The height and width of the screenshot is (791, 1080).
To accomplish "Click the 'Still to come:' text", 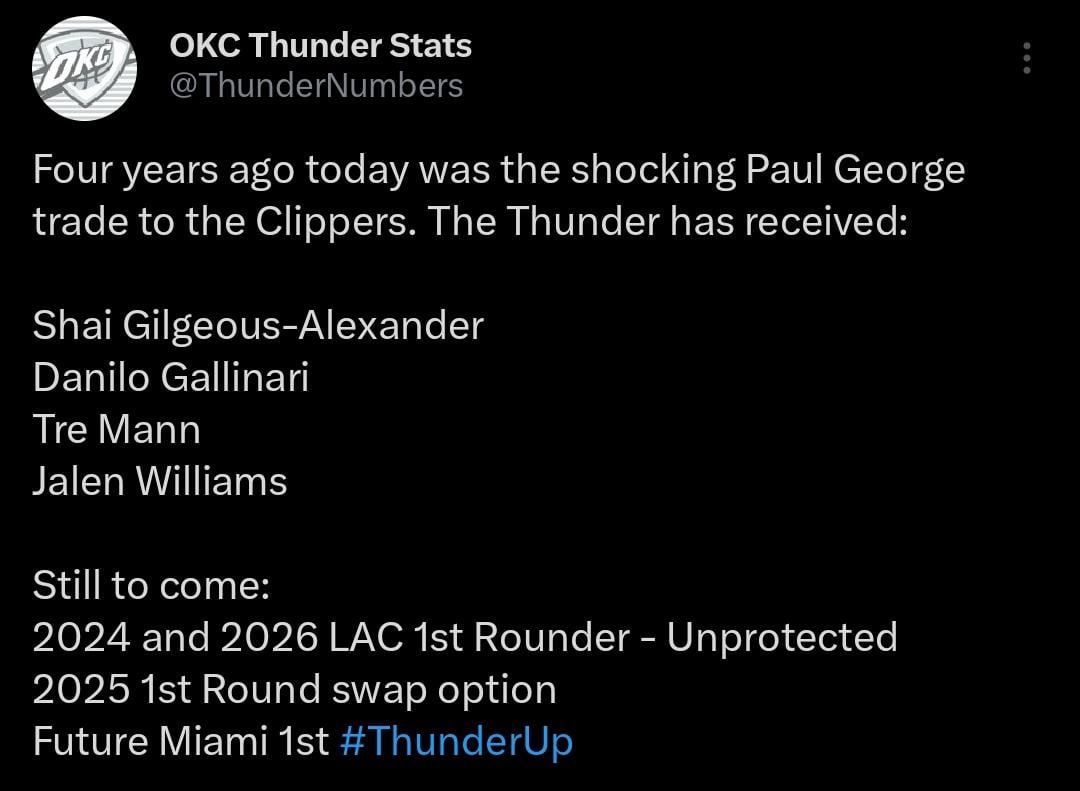I will click(x=151, y=586).
